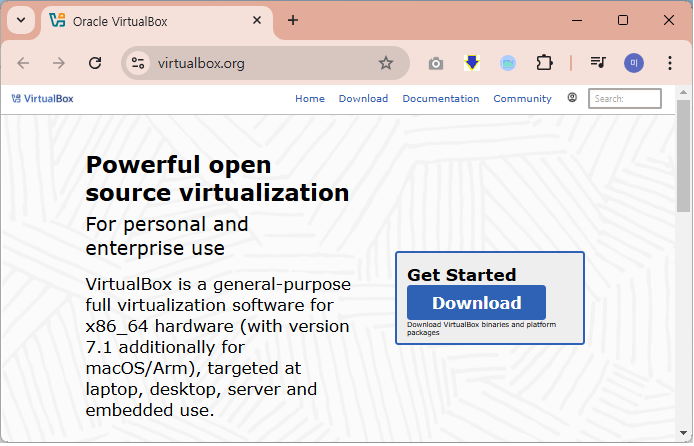Reload the current page
This screenshot has height=446, width=694.
click(x=95, y=63)
